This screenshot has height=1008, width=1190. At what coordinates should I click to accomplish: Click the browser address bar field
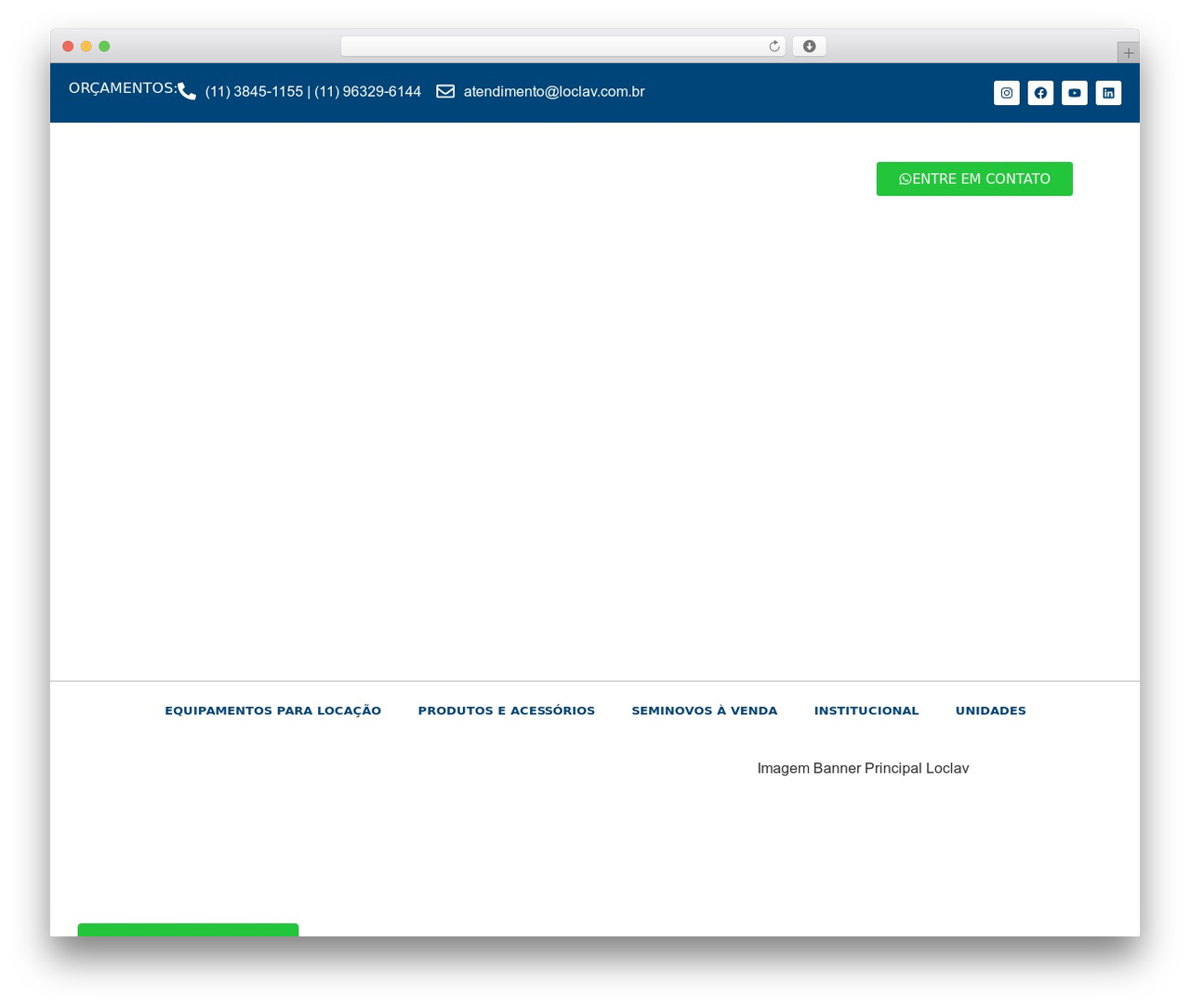[562, 46]
